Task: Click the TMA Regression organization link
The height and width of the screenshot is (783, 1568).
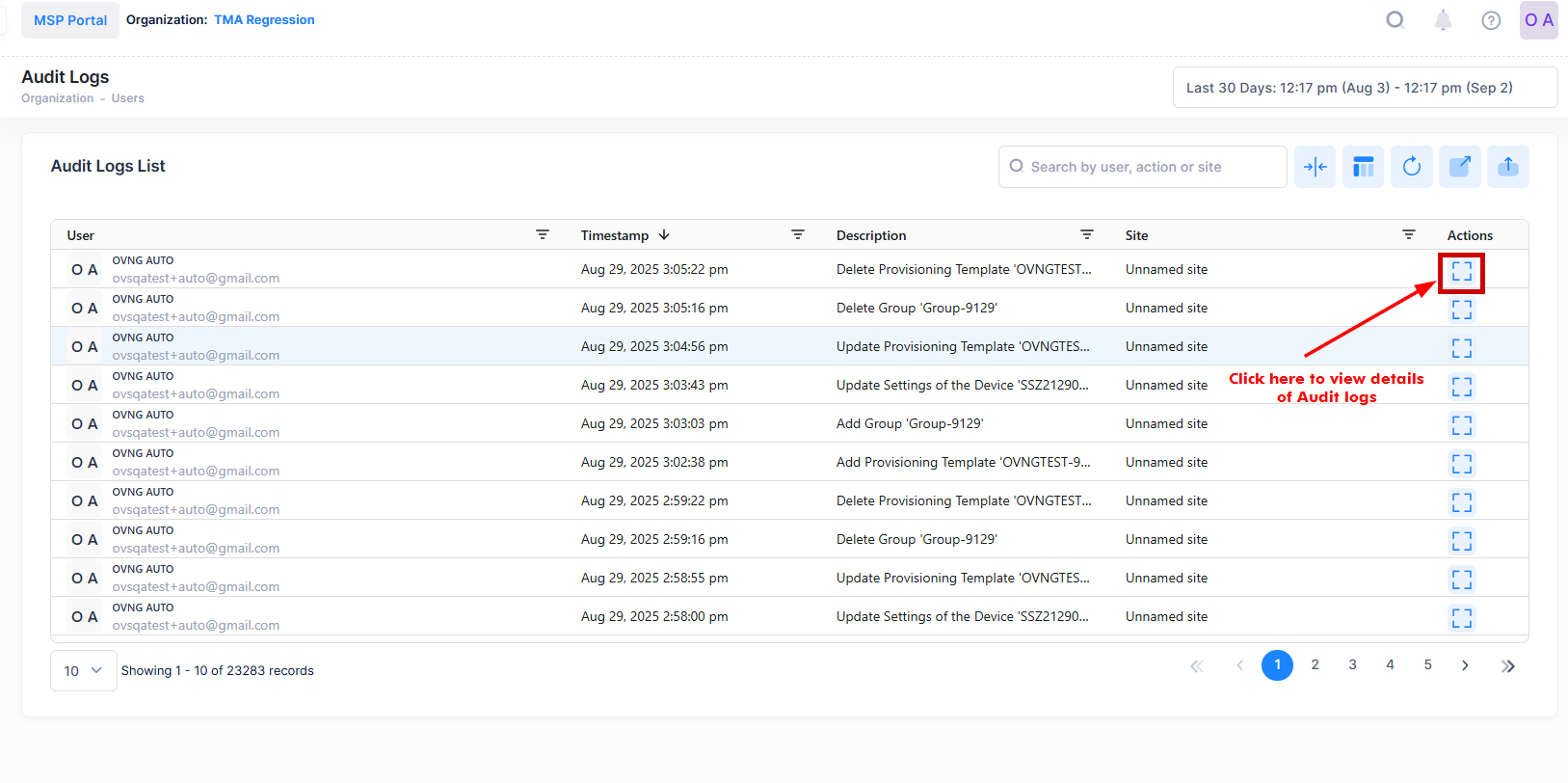Action: 264,20
